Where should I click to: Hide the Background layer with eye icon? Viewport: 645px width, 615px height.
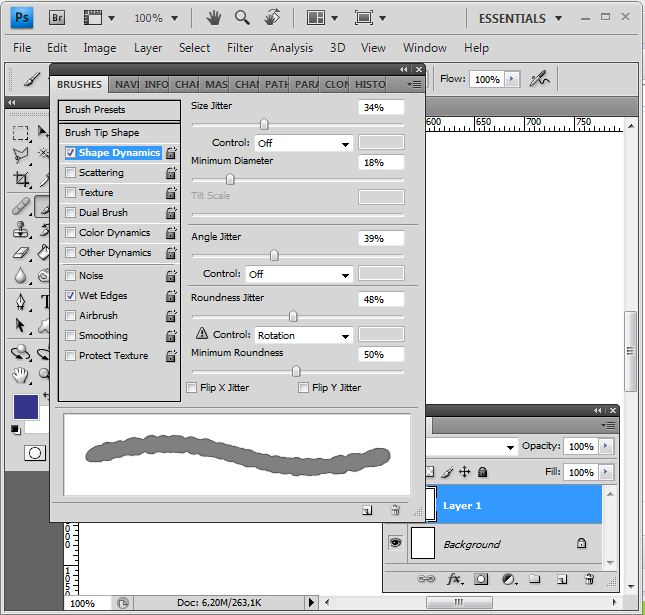(x=395, y=543)
